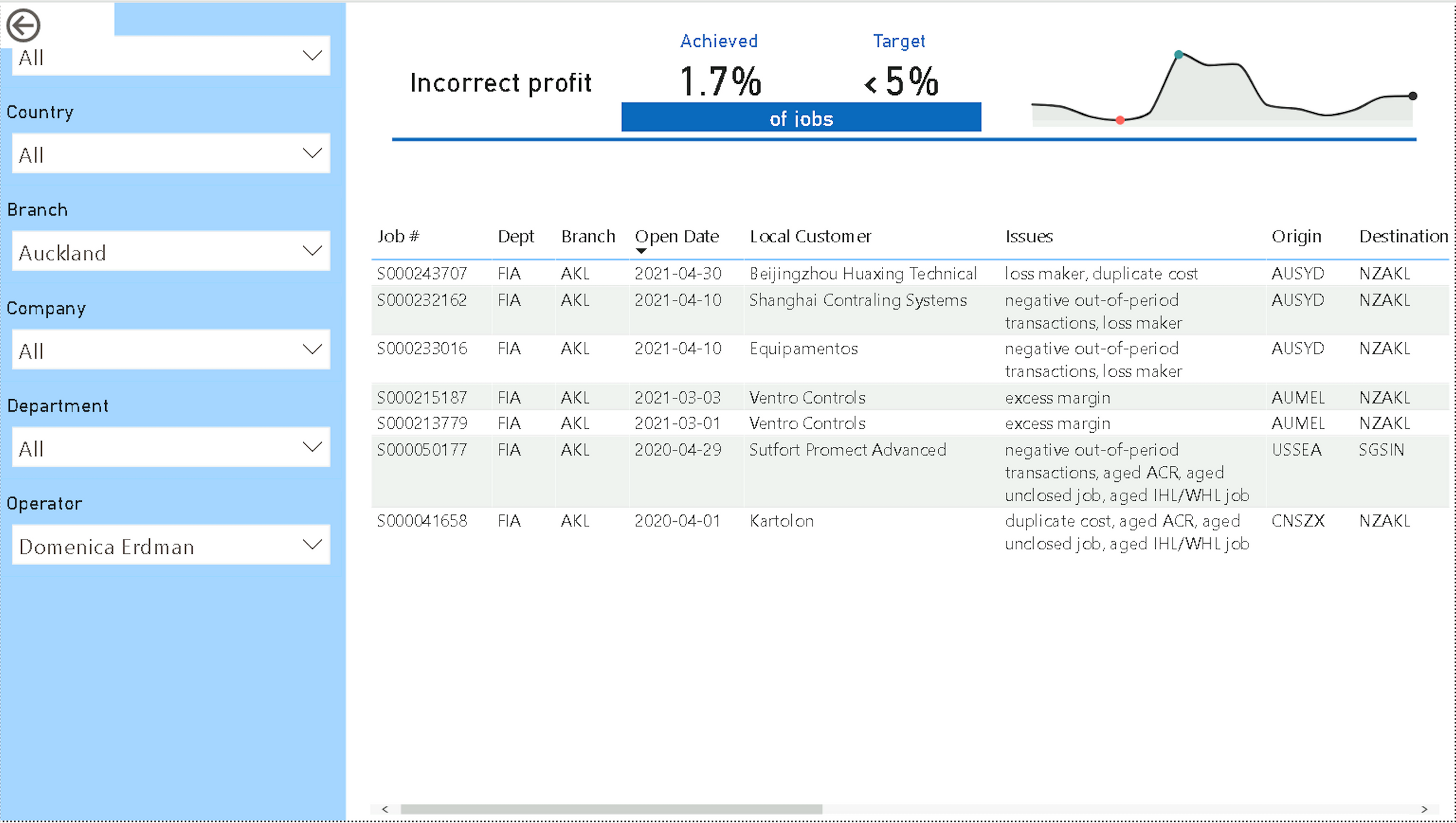Click scrollbar right arrow
Viewport: 1456px width, 823px height.
click(1424, 809)
